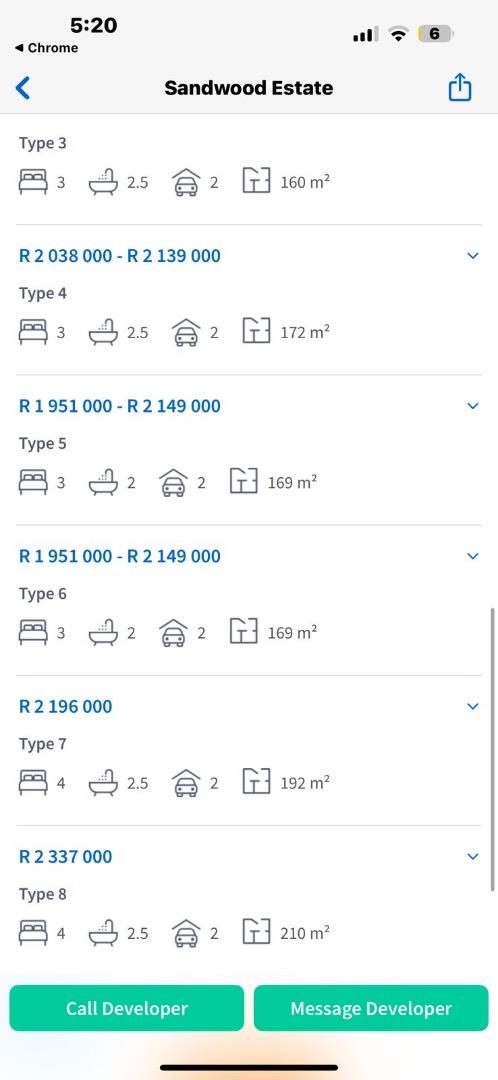
Task: Tap the floor plan icon under Type 6
Action: (x=243, y=633)
